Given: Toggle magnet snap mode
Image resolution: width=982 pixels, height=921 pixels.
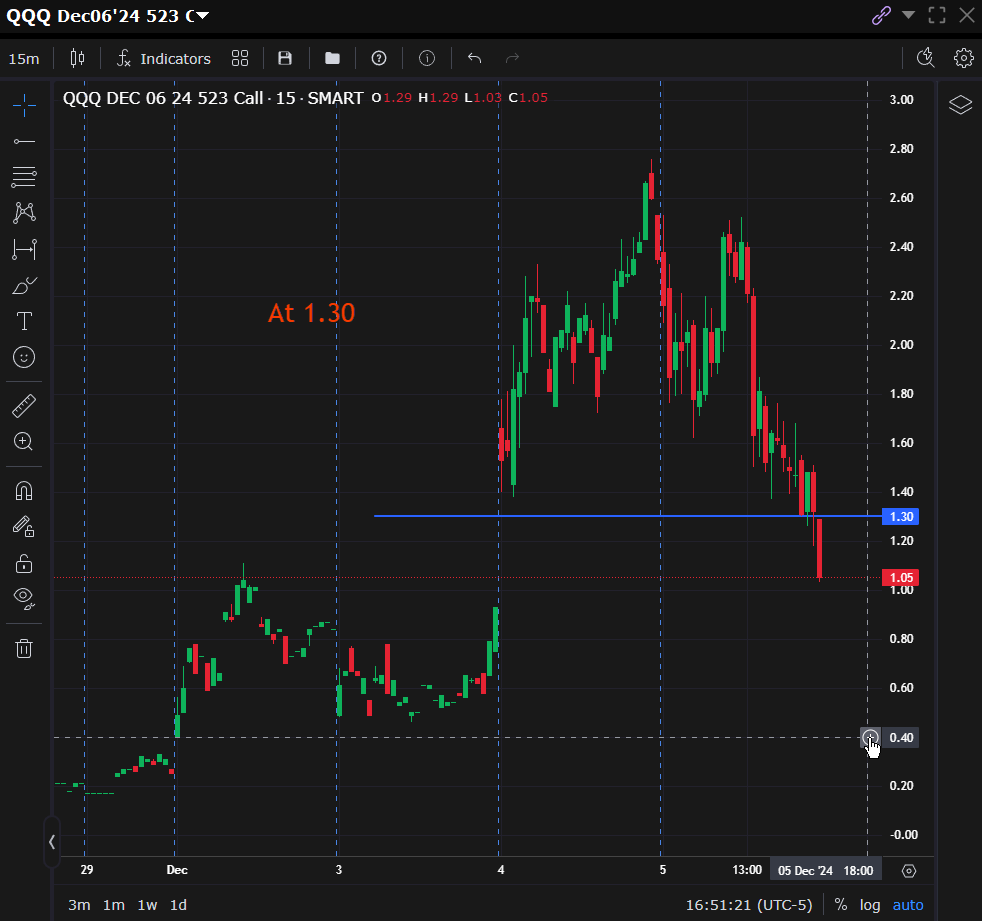Looking at the screenshot, I should (24, 490).
